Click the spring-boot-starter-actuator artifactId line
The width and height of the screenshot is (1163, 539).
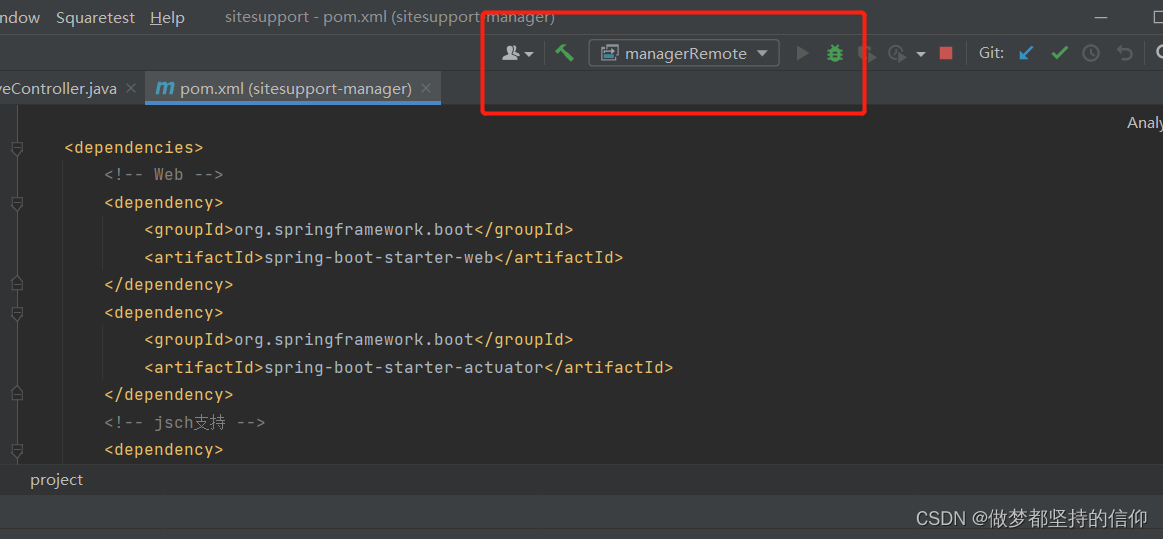pos(409,367)
